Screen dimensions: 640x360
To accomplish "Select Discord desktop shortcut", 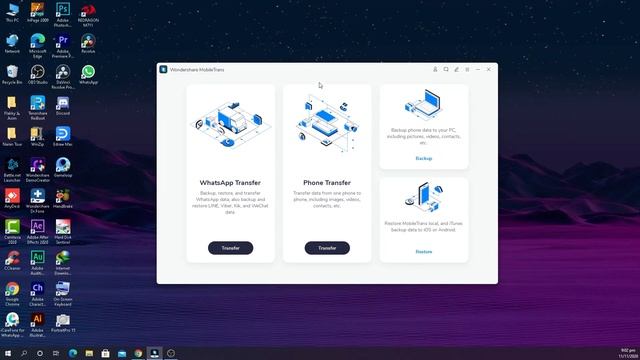I will 63,106.
